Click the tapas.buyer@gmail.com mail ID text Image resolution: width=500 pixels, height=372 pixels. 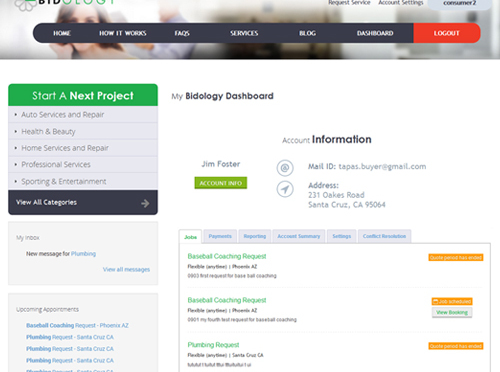click(x=382, y=166)
